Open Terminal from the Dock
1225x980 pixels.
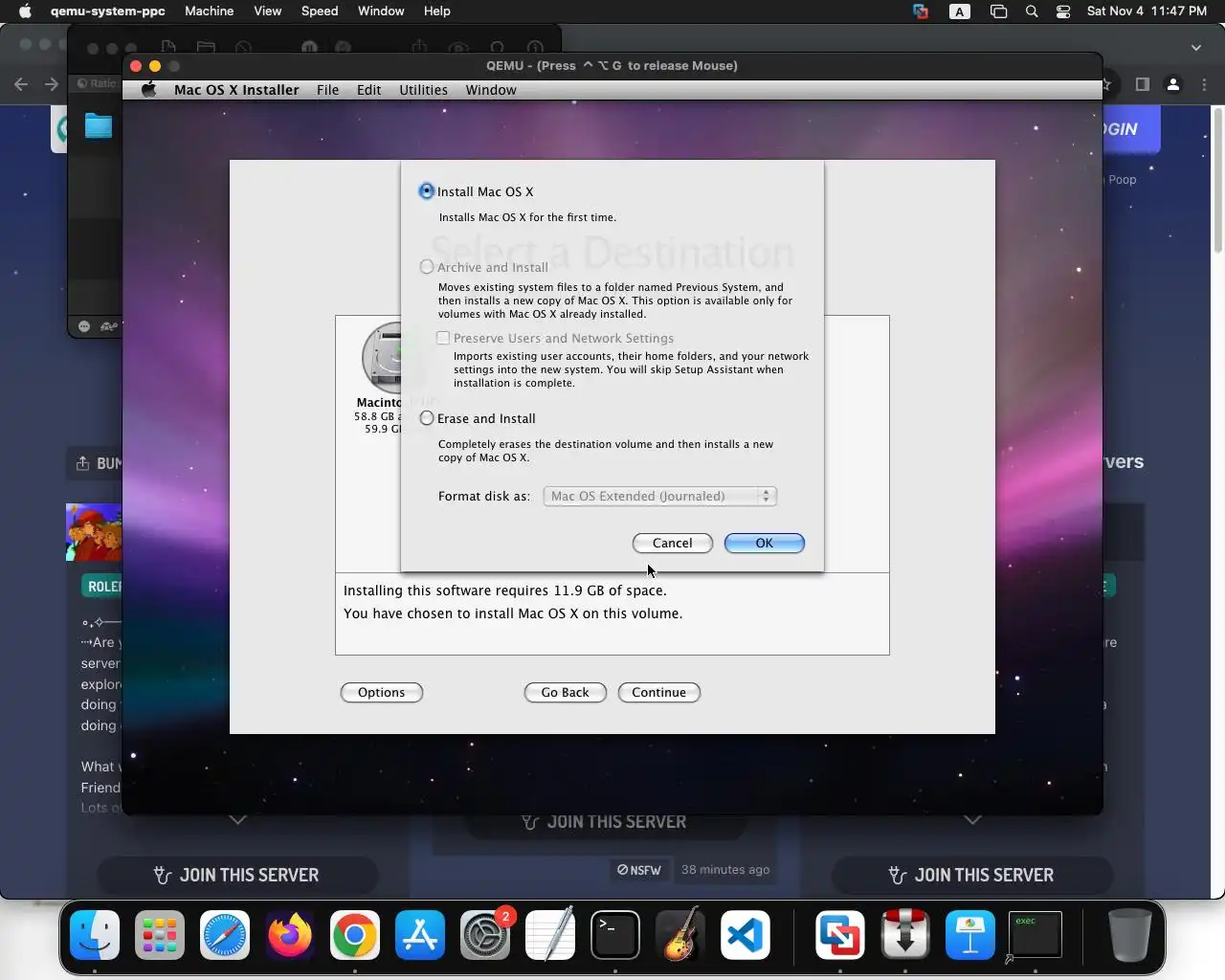(615, 935)
